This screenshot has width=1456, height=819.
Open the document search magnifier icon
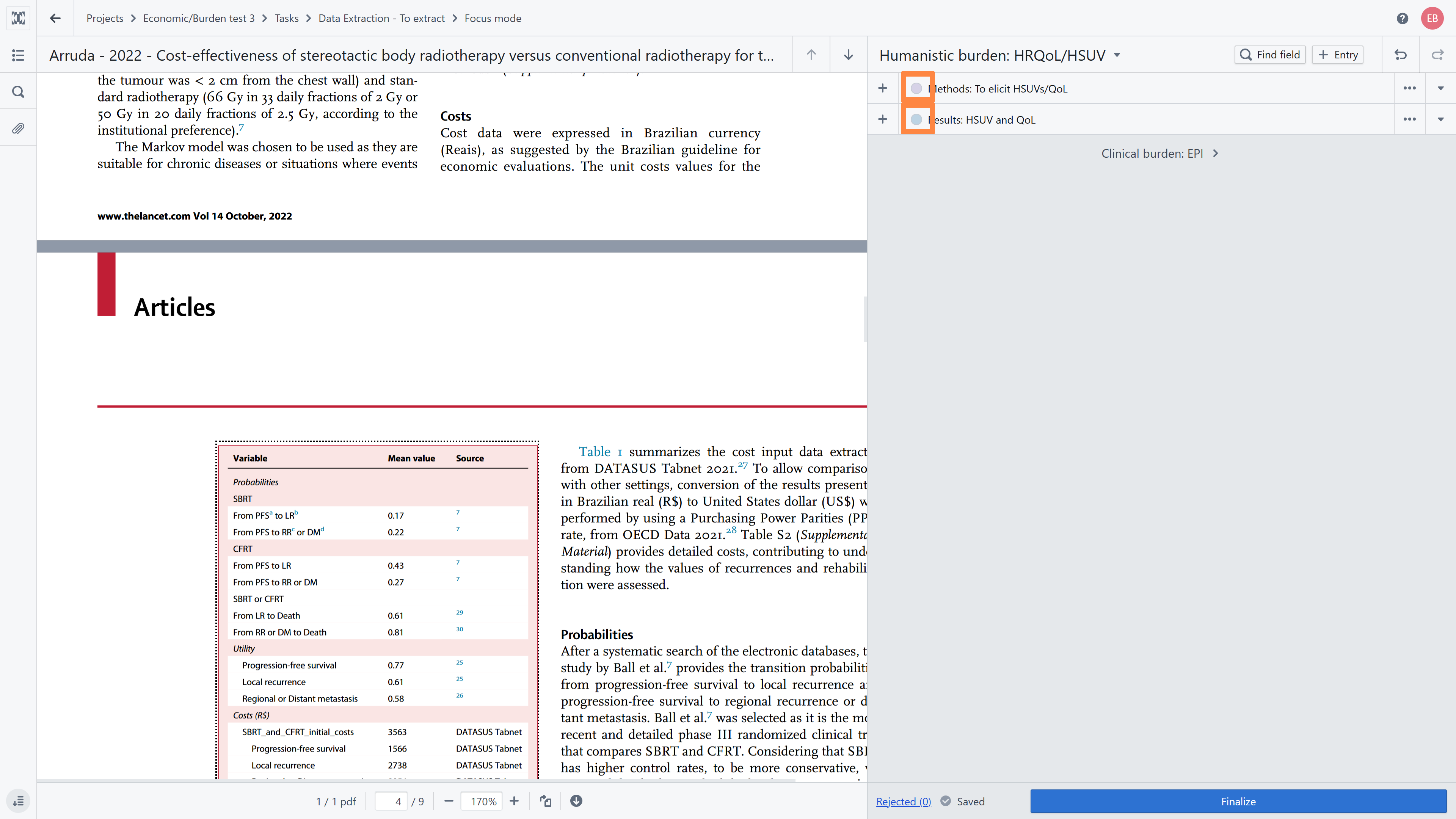(18, 91)
